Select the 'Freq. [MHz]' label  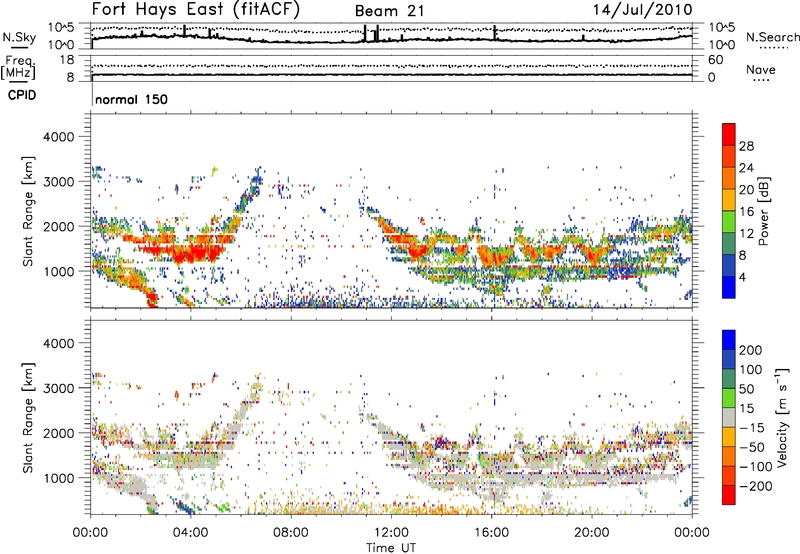[x=18, y=67]
